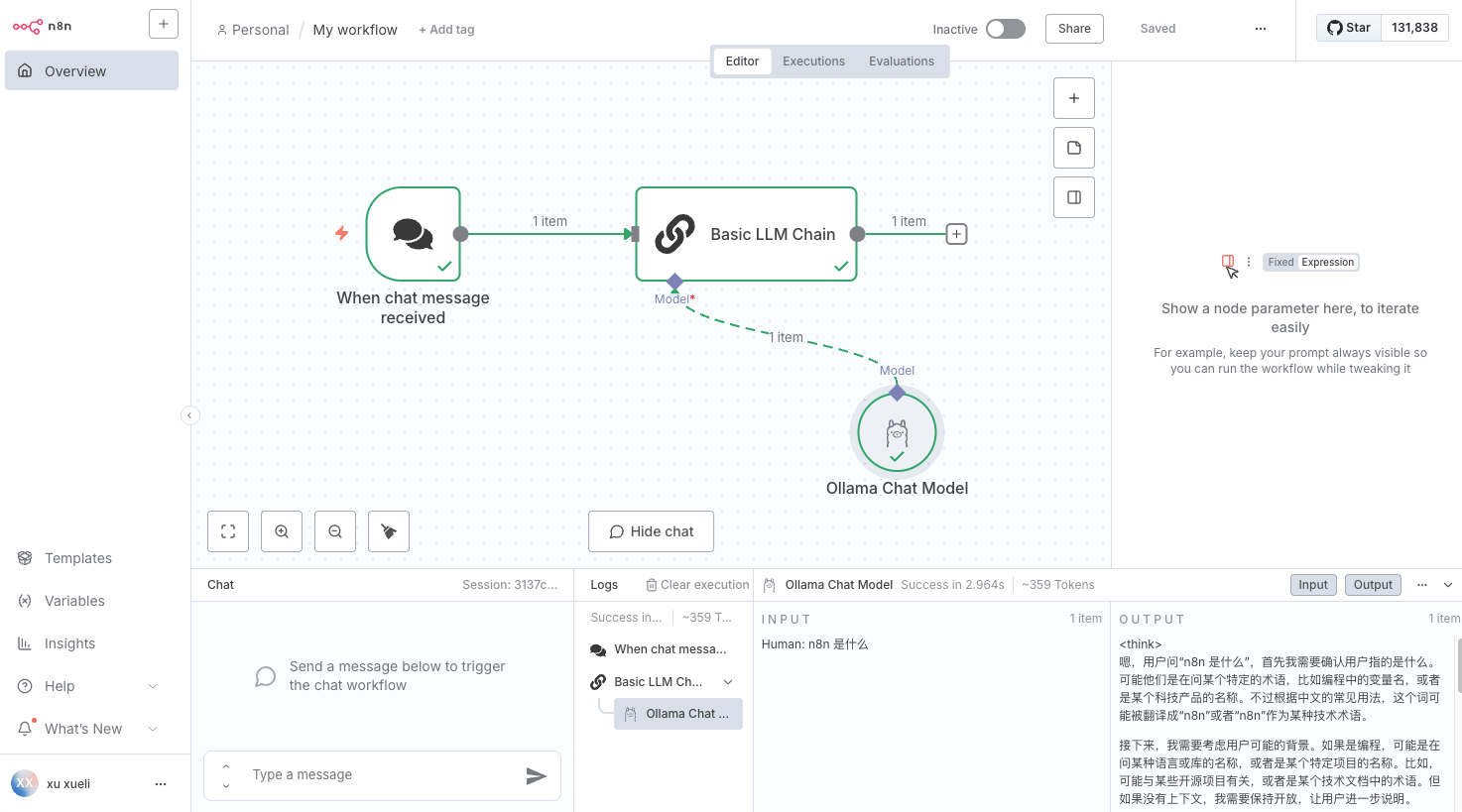Zoom out on the workflow canvas

(x=335, y=531)
